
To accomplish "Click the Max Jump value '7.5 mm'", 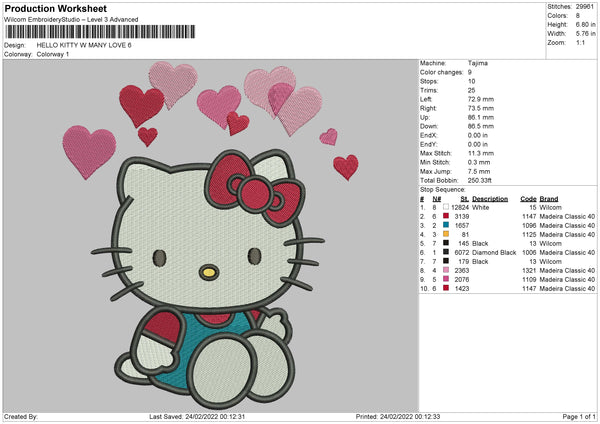I will pos(479,171).
